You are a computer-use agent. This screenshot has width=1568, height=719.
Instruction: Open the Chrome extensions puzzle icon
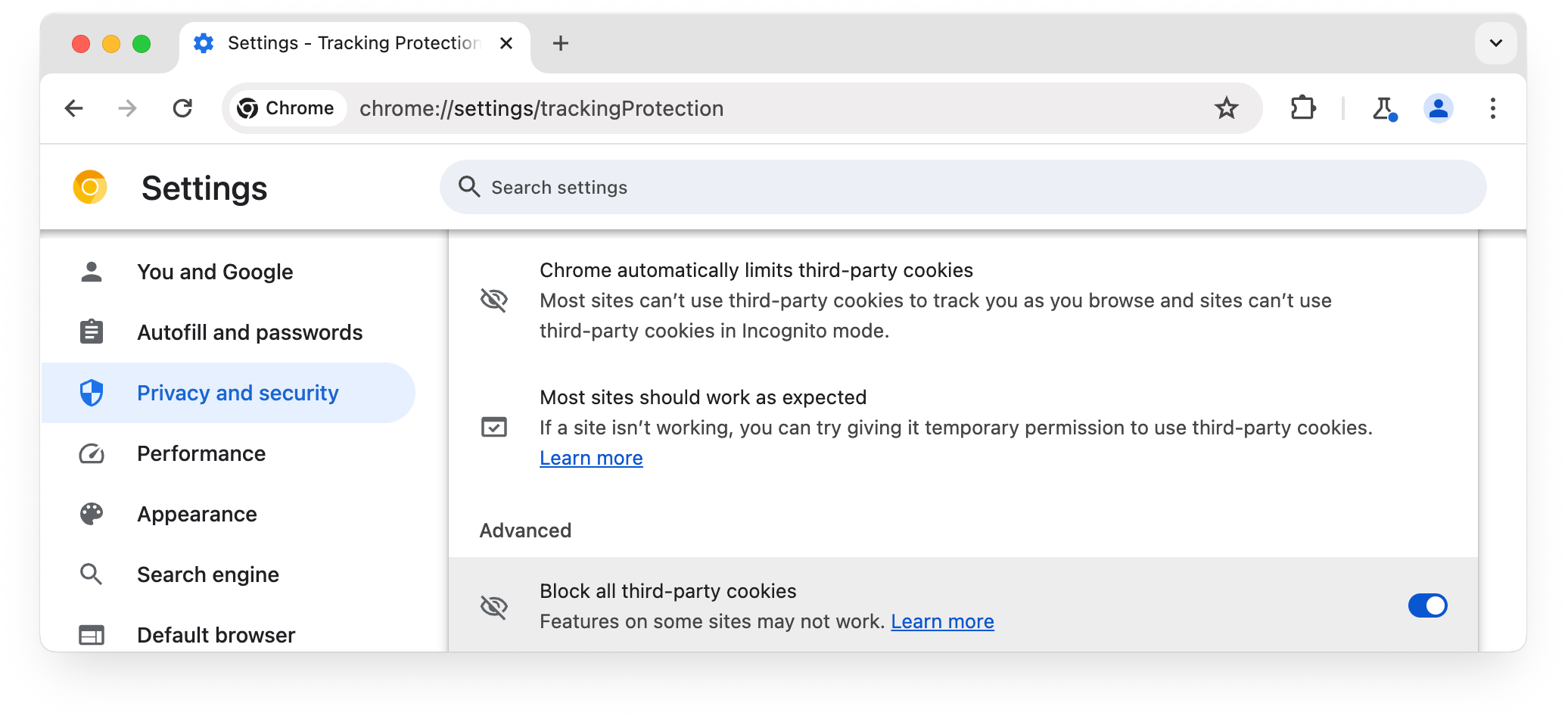(1304, 108)
